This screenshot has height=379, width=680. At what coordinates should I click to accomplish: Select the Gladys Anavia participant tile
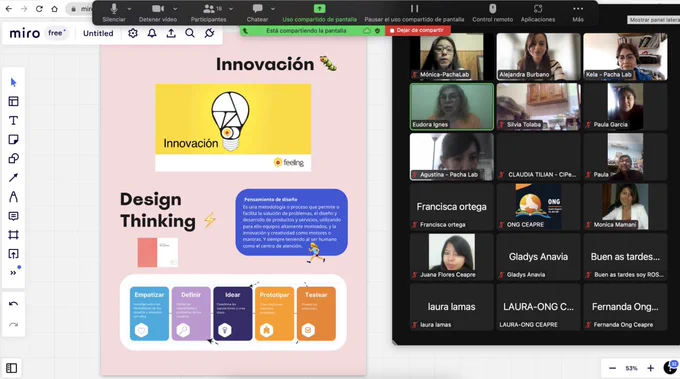pyautogui.click(x=538, y=257)
